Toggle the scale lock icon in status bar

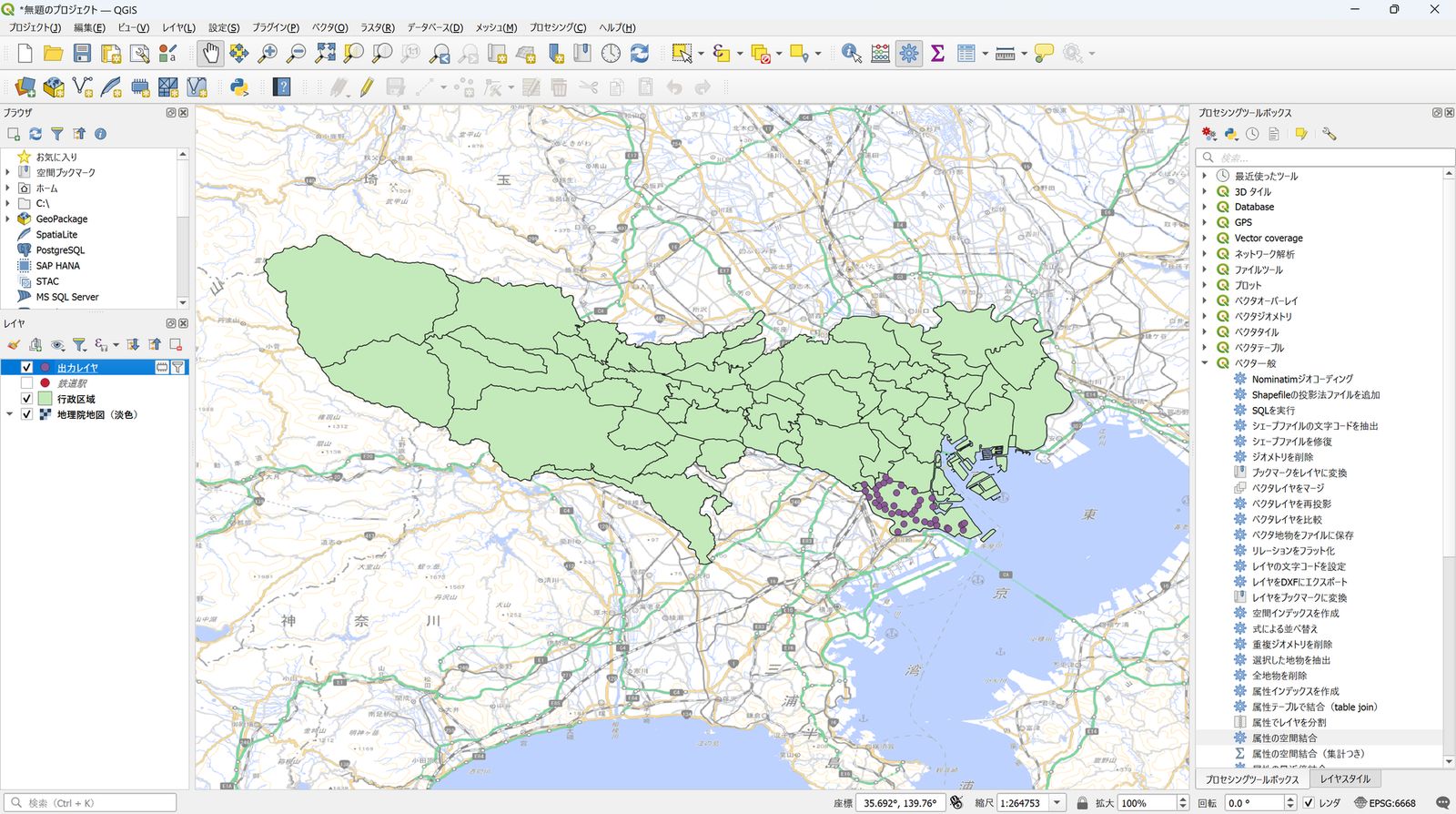click(1082, 803)
